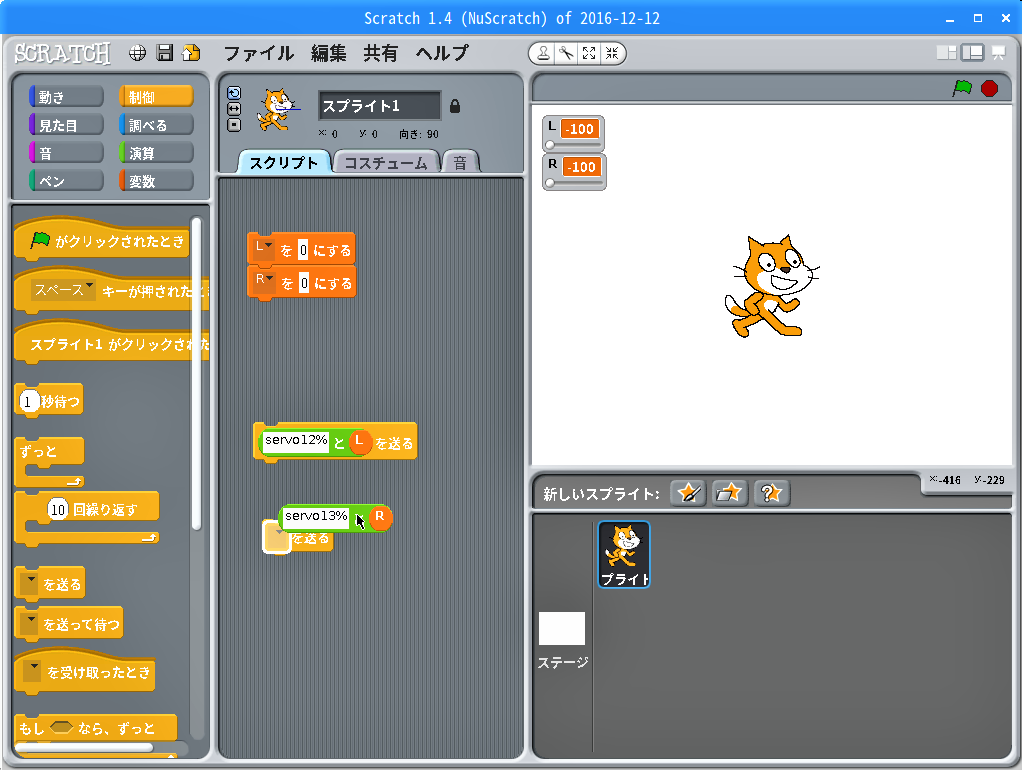Screen dimensions: 1022x770
Task: Select the left-right flip rotation style
Action: (x=234, y=108)
